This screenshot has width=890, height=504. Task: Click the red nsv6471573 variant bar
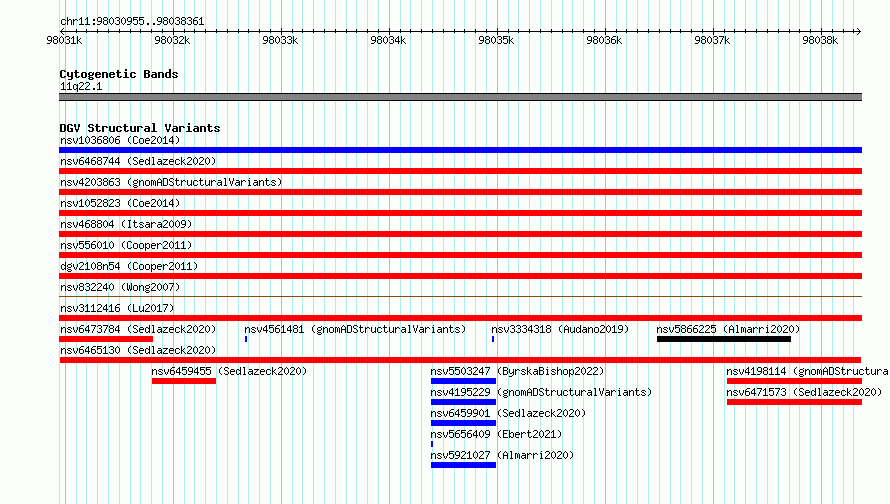pyautogui.click(x=794, y=402)
